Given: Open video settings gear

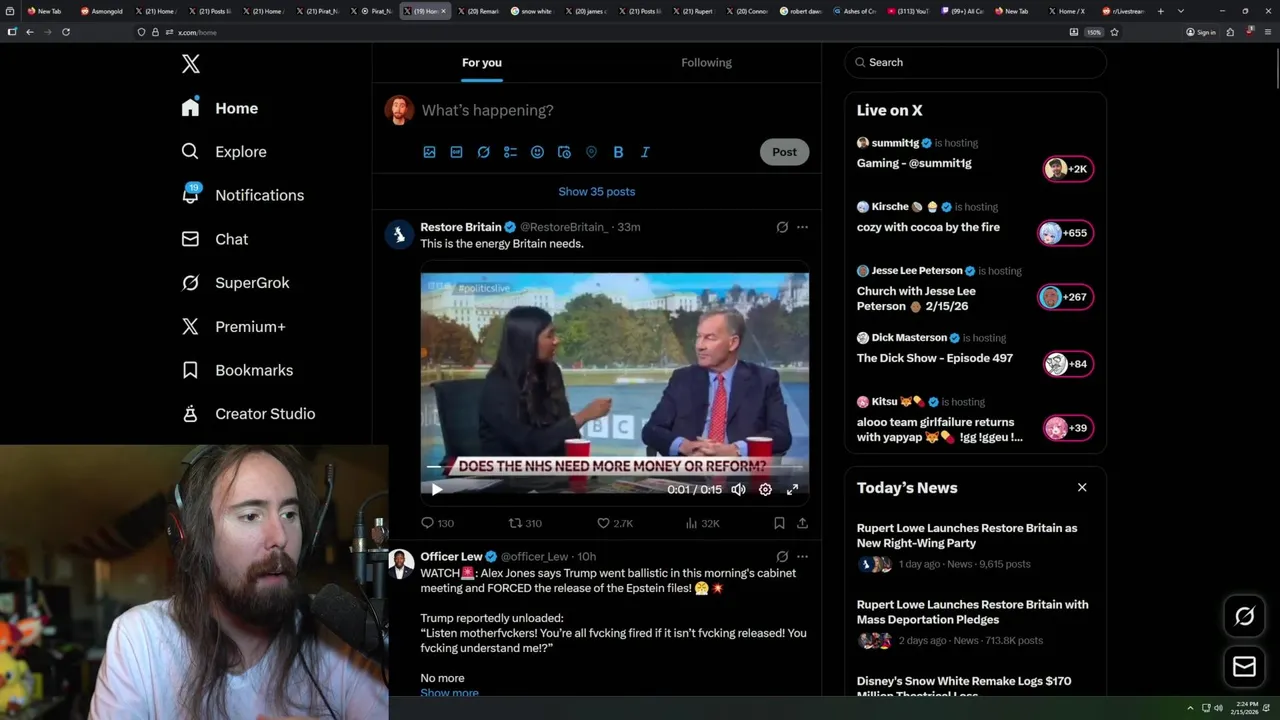Looking at the screenshot, I should coord(765,489).
